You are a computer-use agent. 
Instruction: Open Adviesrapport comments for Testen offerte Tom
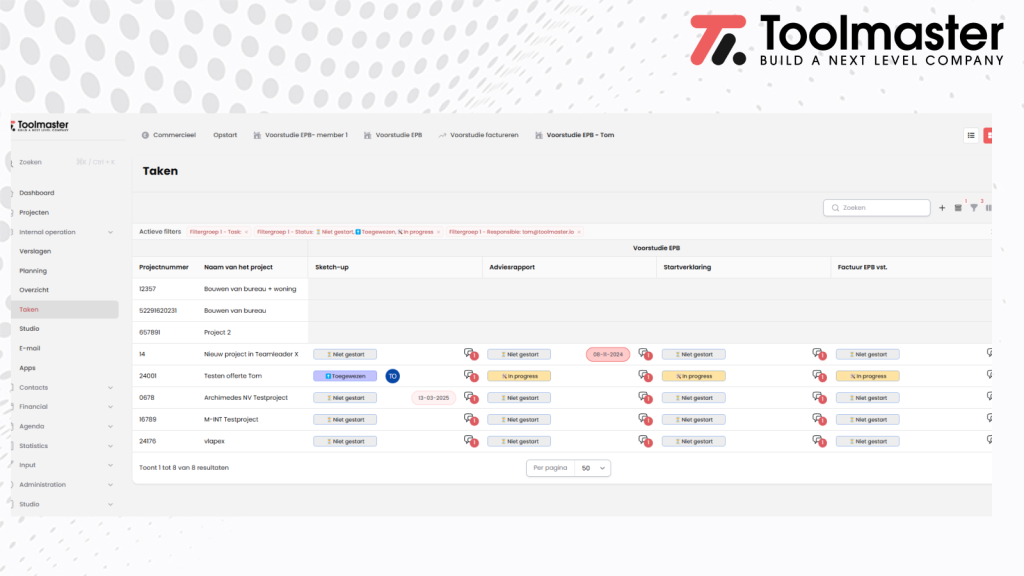(645, 376)
